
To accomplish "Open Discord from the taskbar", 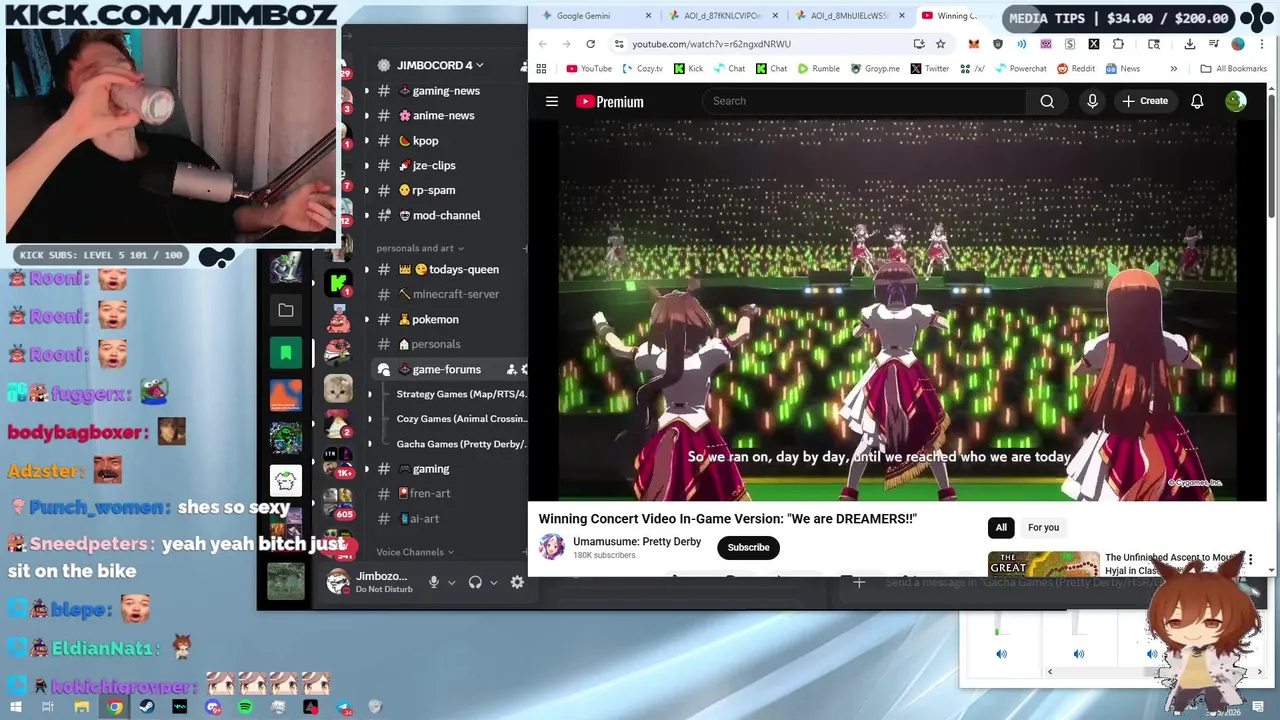I will (212, 707).
